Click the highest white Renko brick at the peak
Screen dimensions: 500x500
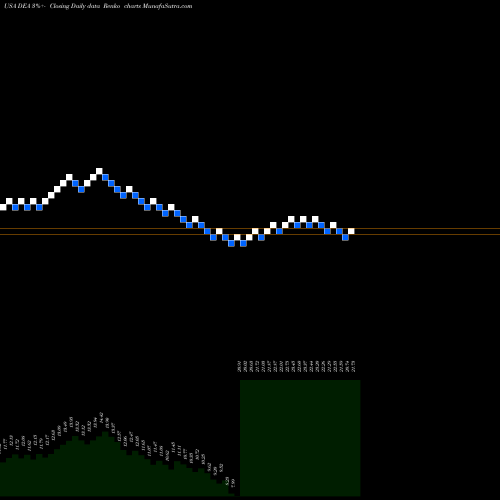pos(99,171)
